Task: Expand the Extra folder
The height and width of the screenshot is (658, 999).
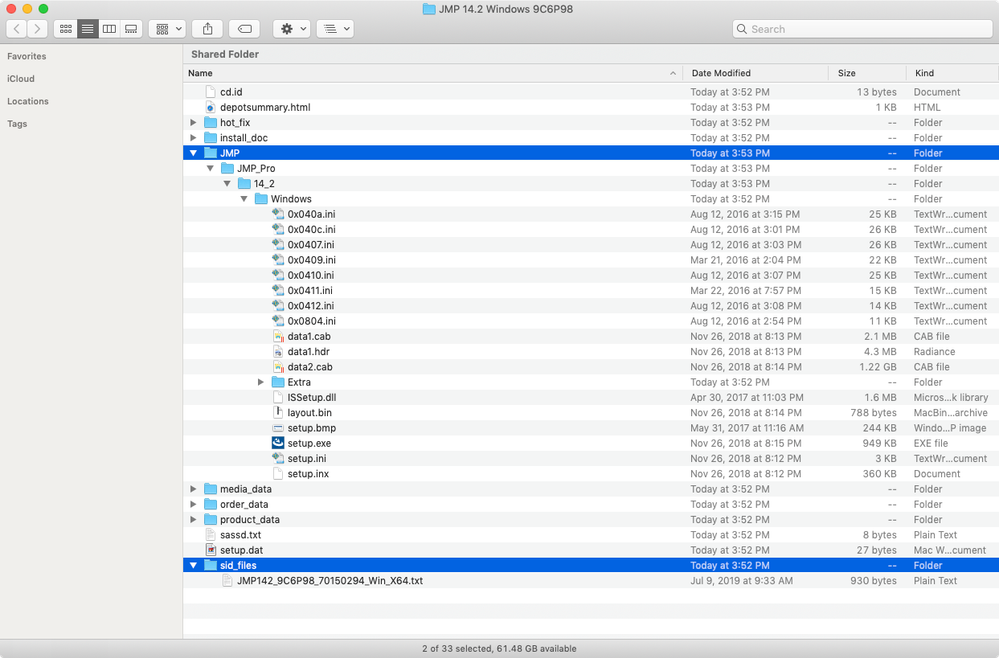Action: (x=261, y=382)
